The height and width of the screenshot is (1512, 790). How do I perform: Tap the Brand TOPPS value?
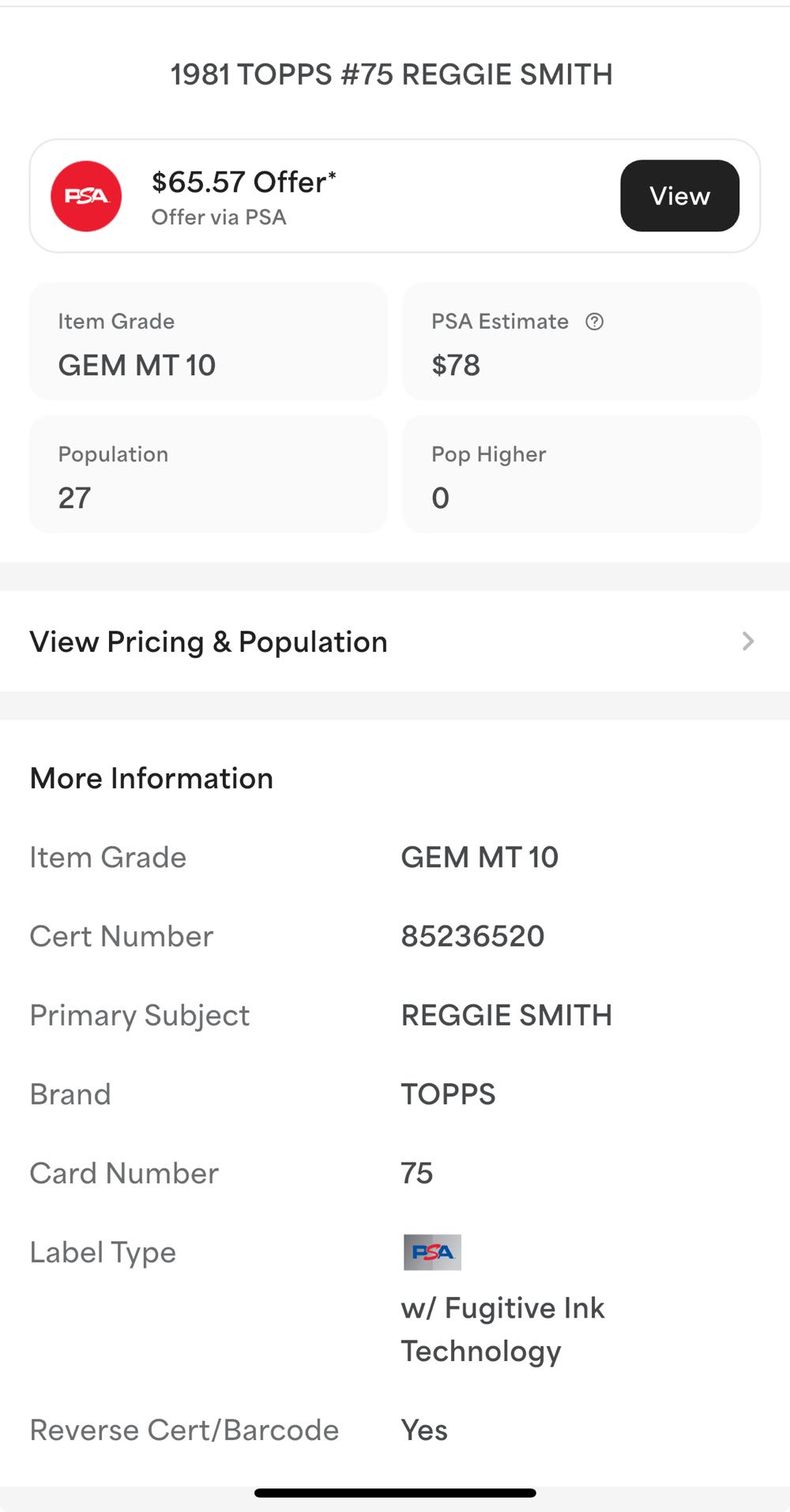pyautogui.click(x=448, y=1094)
